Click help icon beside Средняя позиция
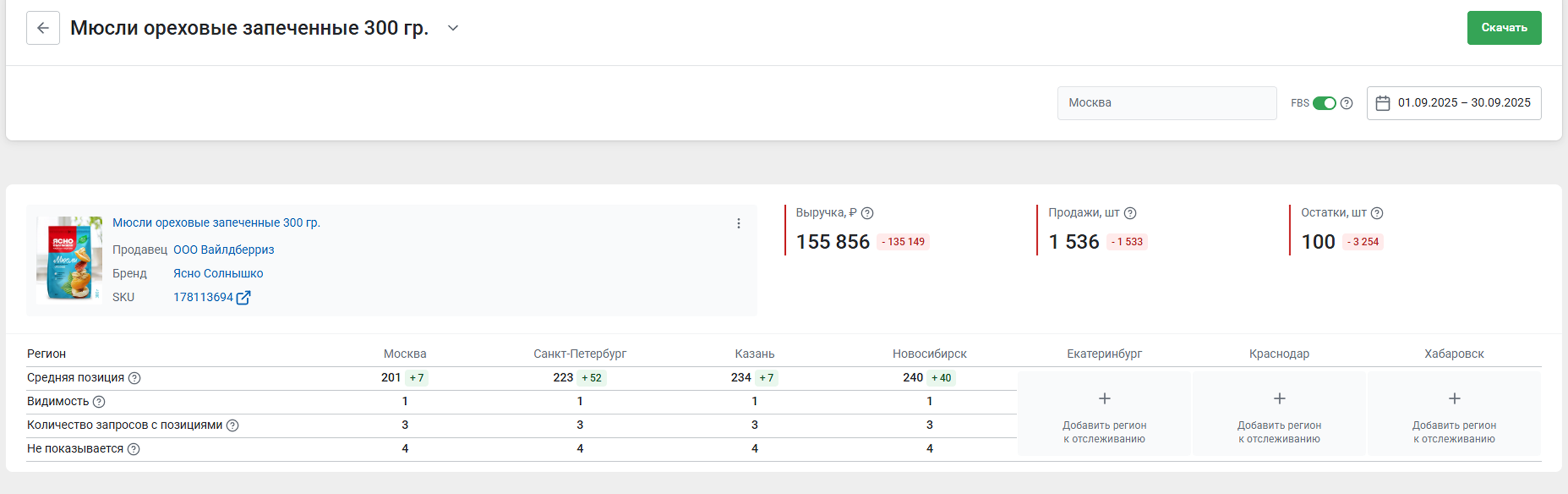The width and height of the screenshot is (1568, 494). pos(134,378)
